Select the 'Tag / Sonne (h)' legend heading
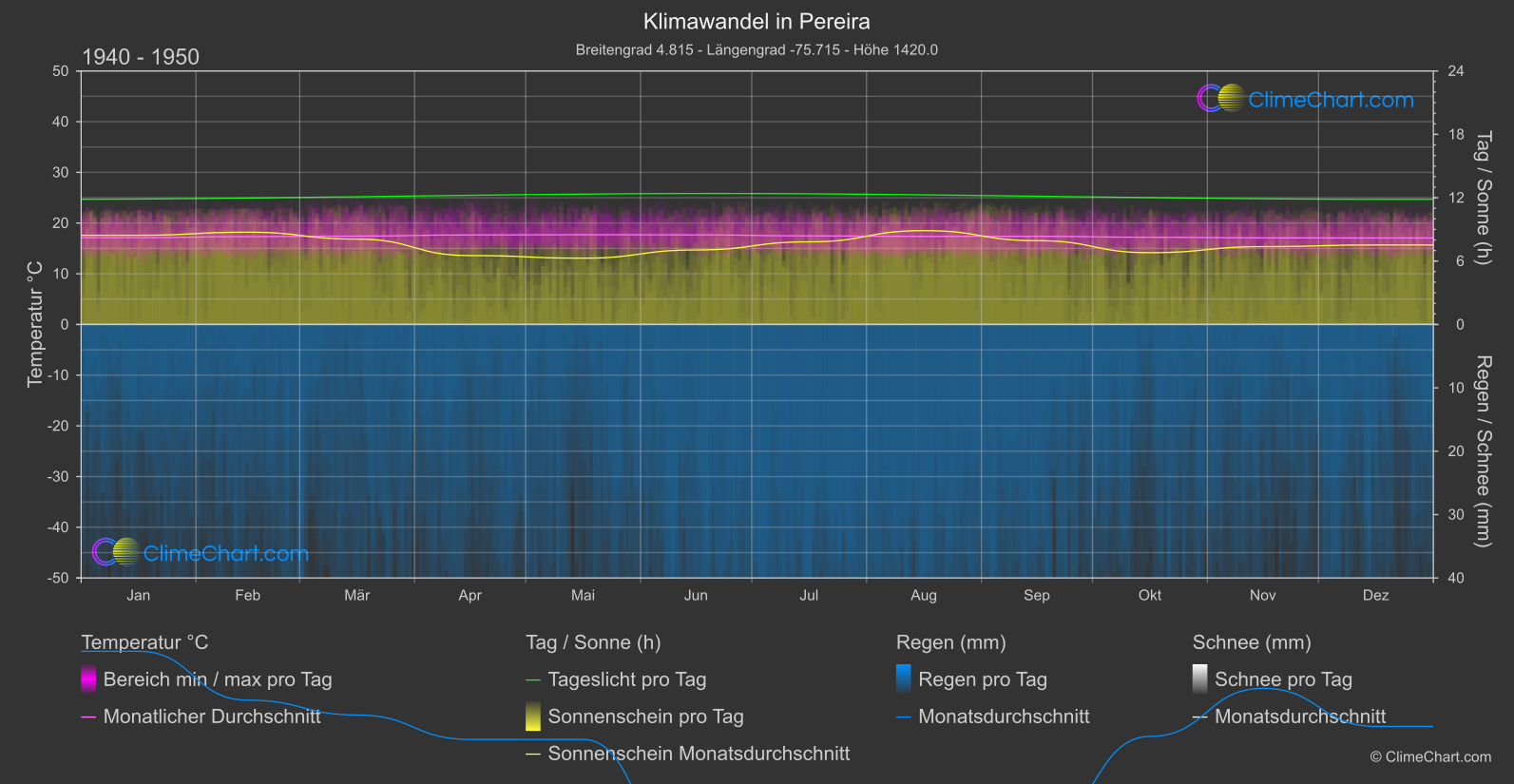The width and height of the screenshot is (1514, 784). 593,642
